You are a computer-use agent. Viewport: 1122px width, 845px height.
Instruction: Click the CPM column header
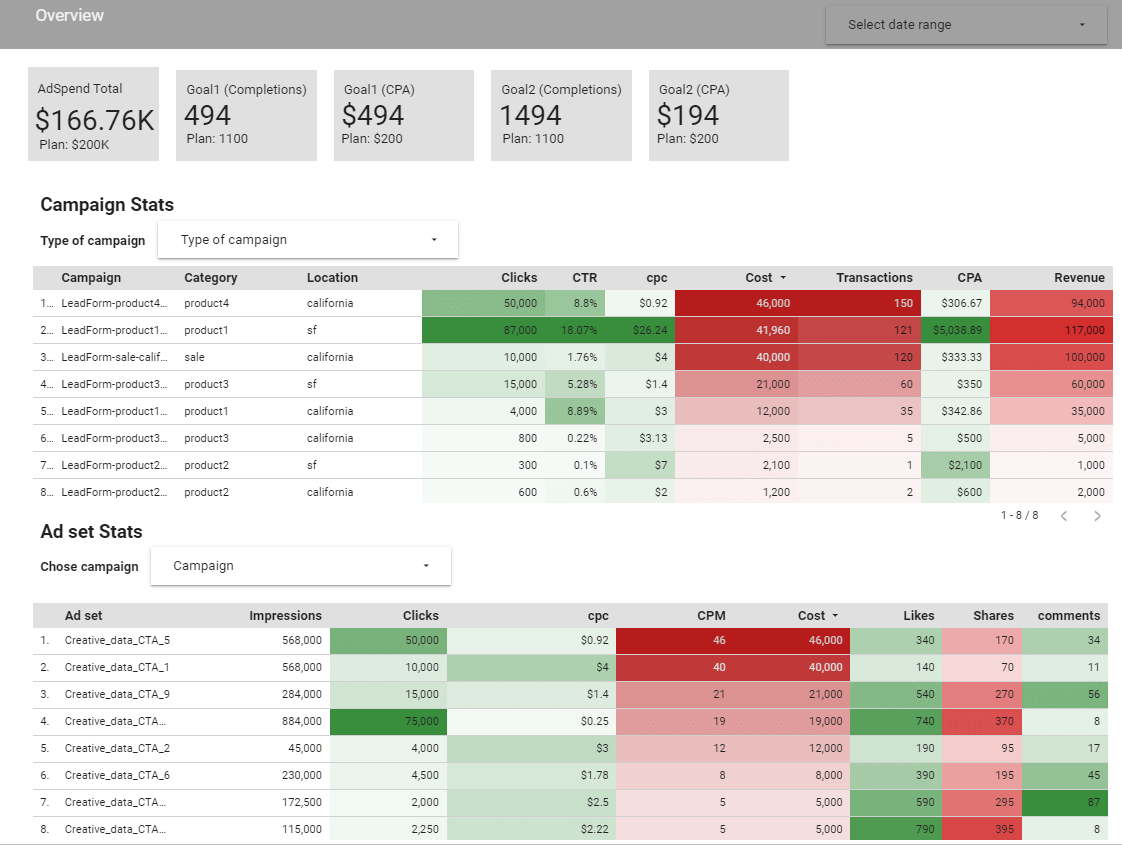click(711, 616)
